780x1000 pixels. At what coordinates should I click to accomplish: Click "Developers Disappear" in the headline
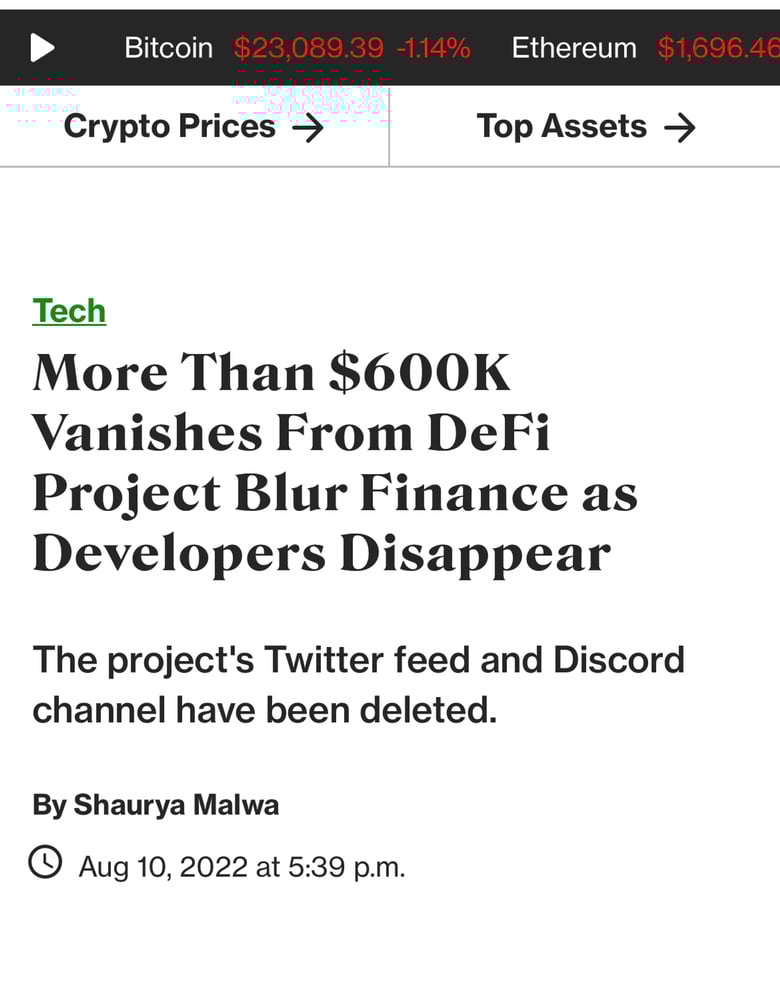(x=321, y=555)
